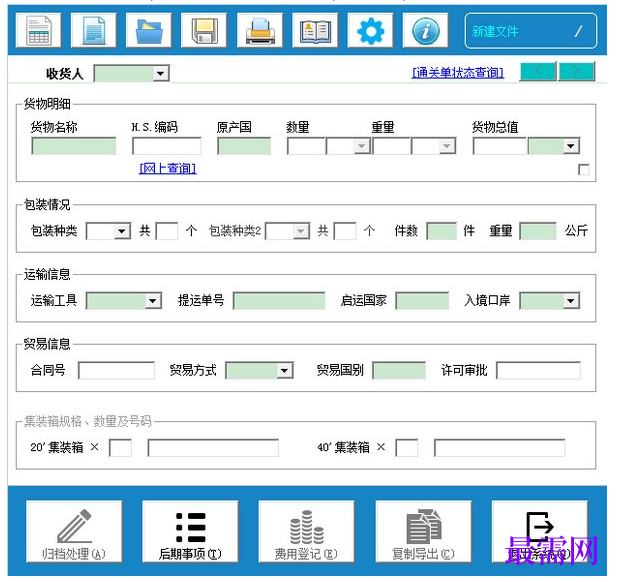Open the address book icon
The height and width of the screenshot is (582, 617).
click(x=315, y=31)
